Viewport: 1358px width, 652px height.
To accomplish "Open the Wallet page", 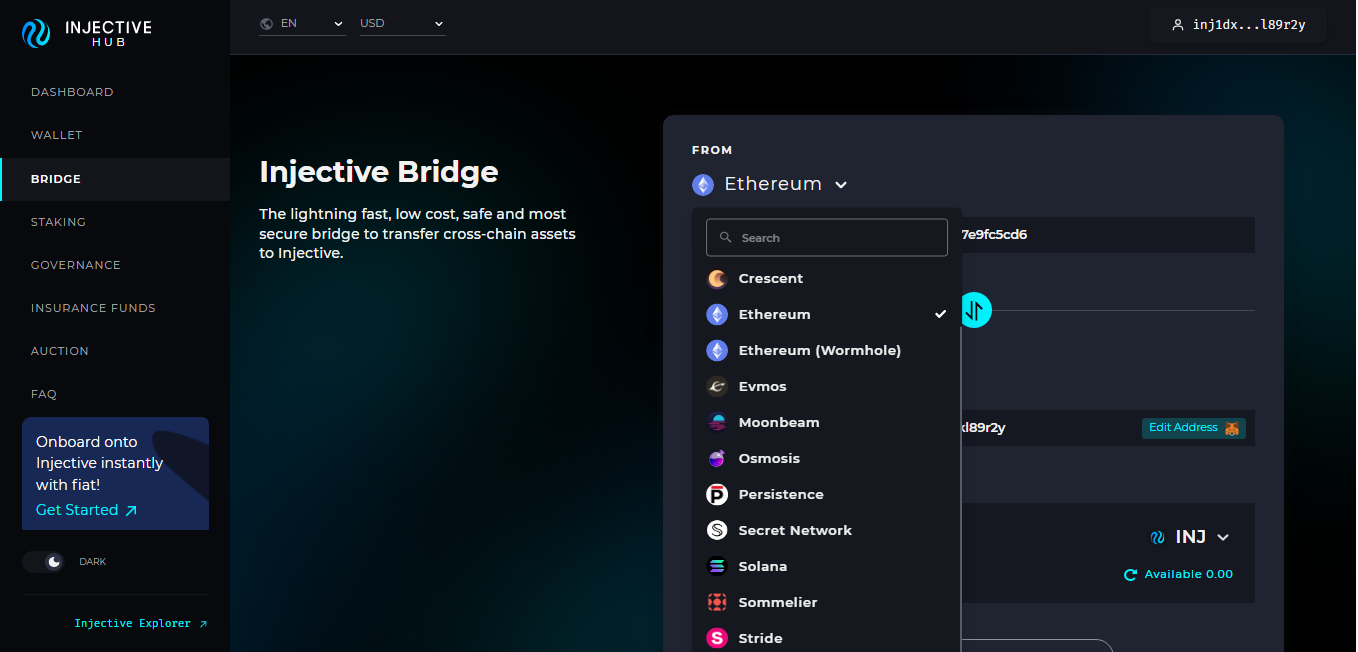I will click(57, 135).
